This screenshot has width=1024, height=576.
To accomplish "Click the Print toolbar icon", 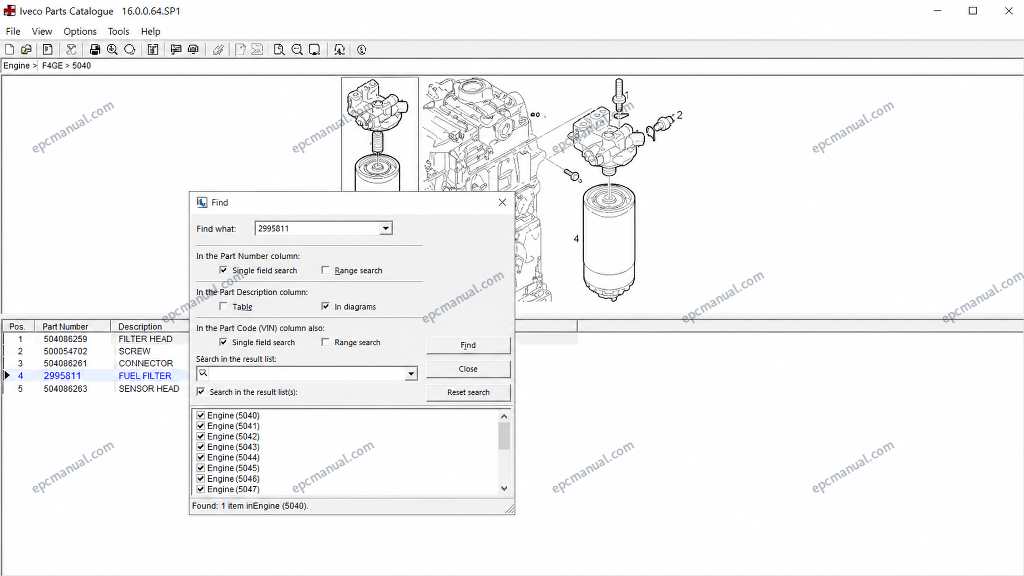I will click(95, 50).
